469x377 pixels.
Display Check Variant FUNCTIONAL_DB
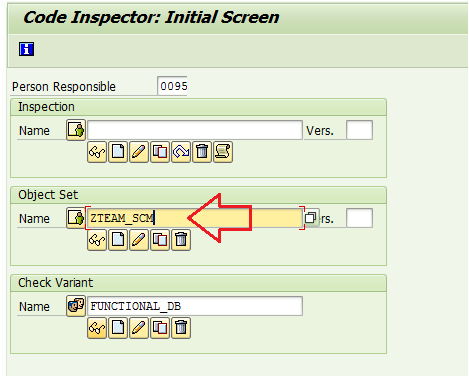point(97,328)
